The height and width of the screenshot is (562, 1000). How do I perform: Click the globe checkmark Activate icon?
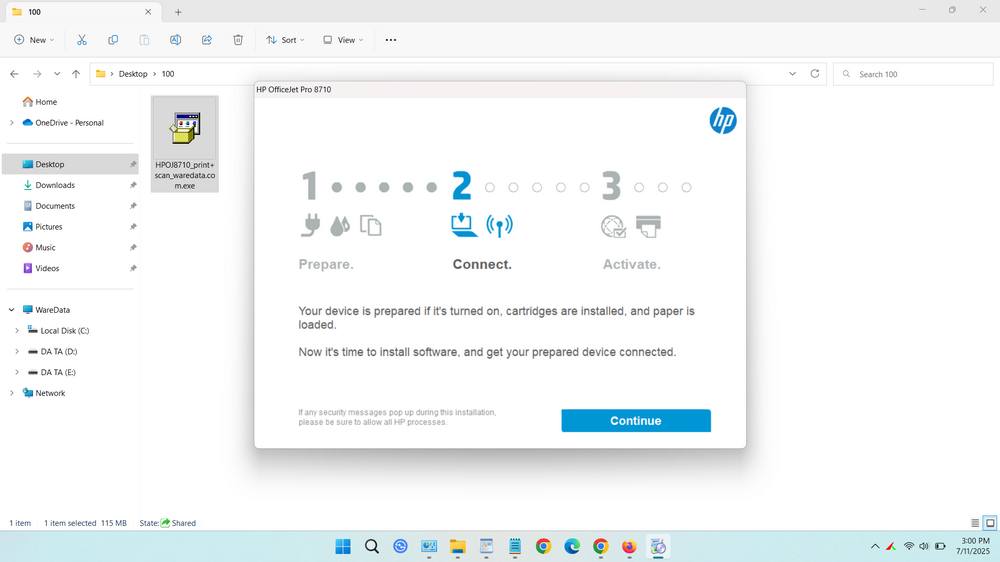[x=613, y=226]
